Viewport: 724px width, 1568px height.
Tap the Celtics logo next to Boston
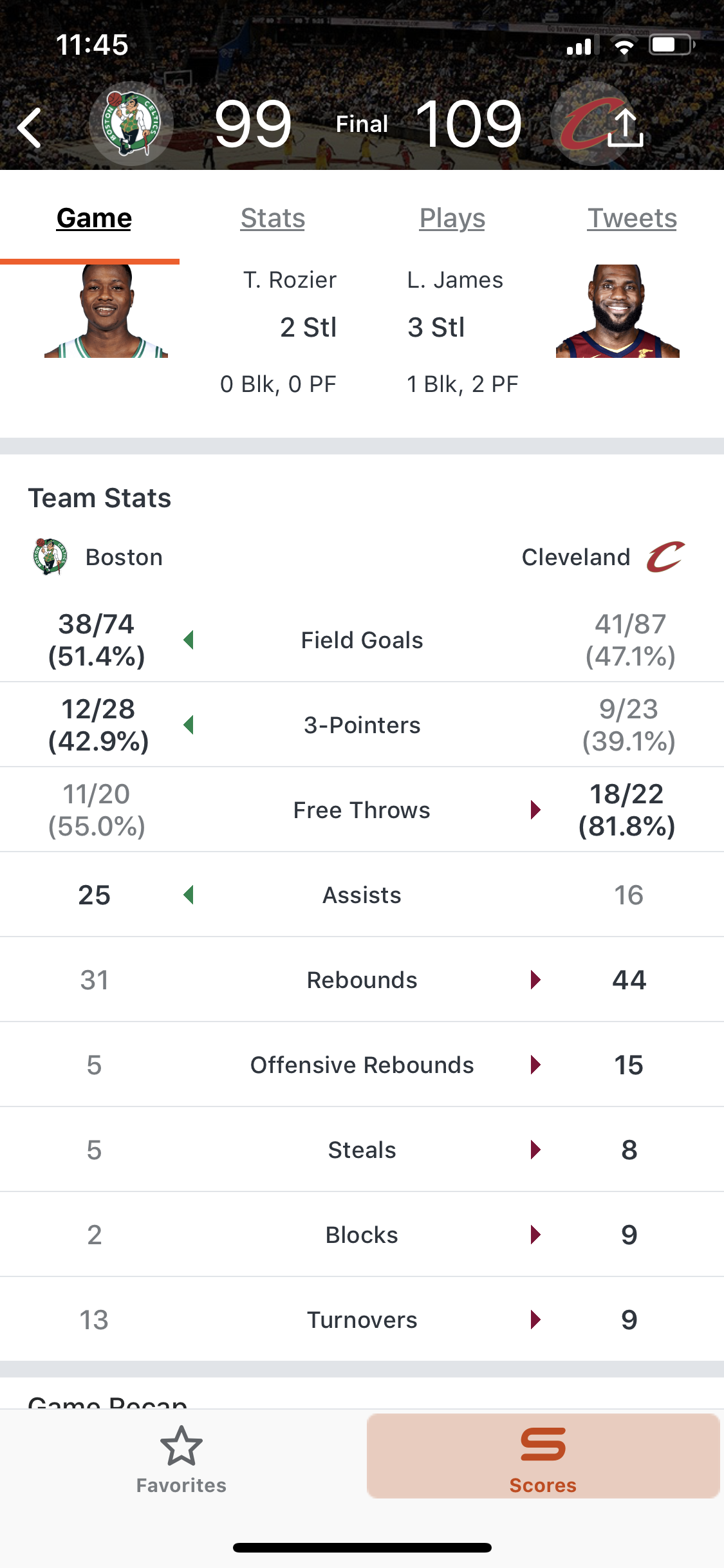point(50,557)
